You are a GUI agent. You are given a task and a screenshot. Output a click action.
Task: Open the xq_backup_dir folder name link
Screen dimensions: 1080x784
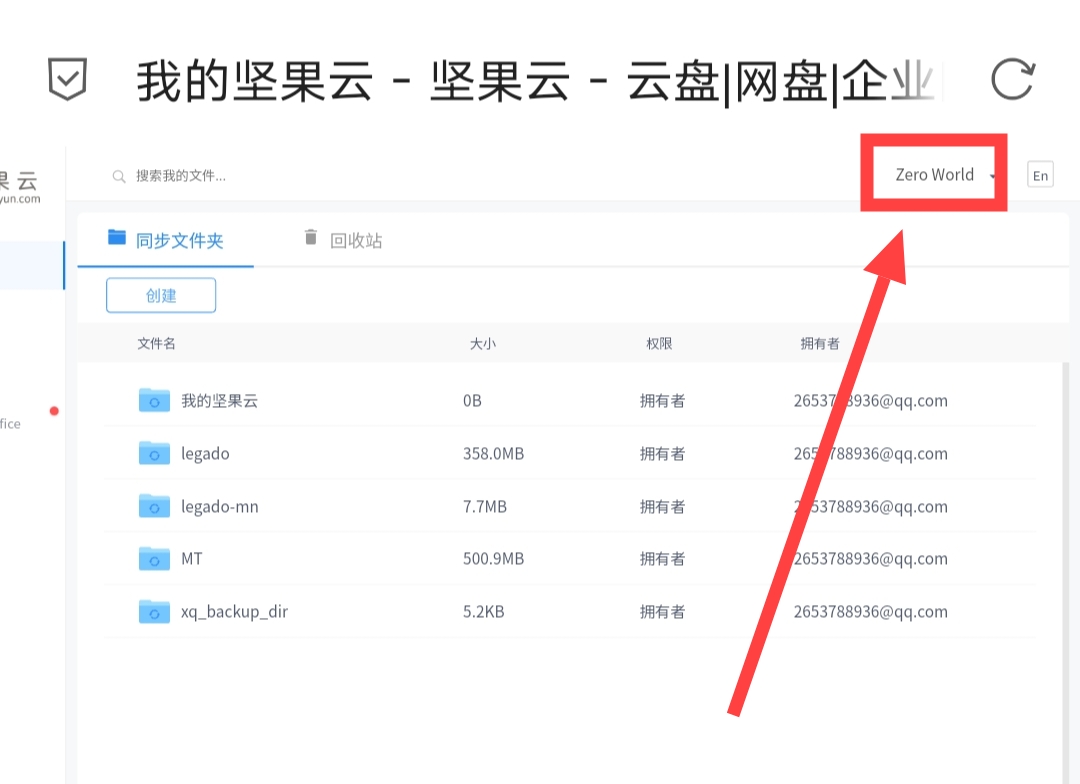pyautogui.click(x=234, y=611)
